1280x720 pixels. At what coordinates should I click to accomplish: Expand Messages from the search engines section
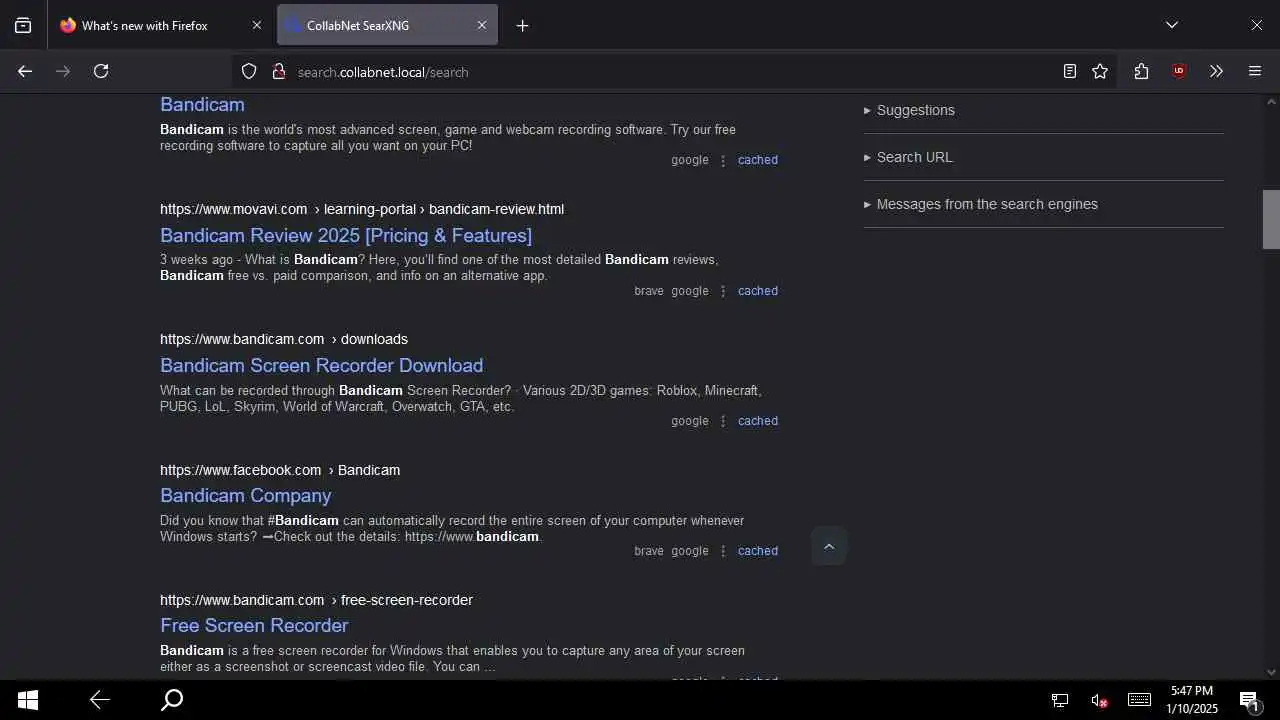981,204
